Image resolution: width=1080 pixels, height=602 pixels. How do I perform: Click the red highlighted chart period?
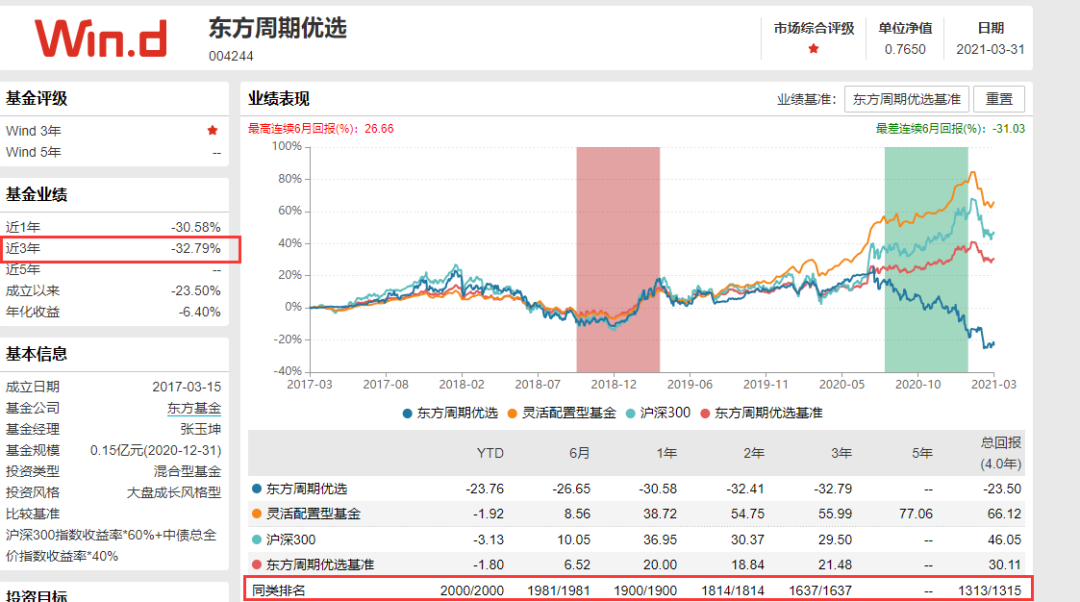(618, 259)
